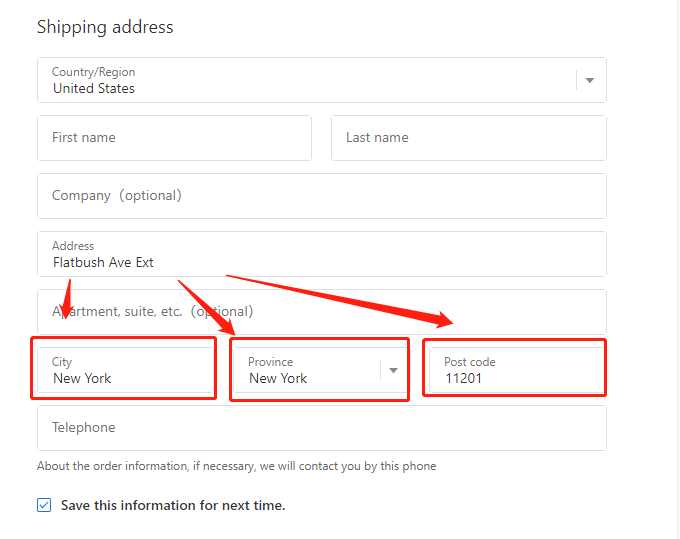Focus the Apartment, suite, etc. field
Image resolution: width=680 pixels, height=539 pixels.
(x=322, y=312)
